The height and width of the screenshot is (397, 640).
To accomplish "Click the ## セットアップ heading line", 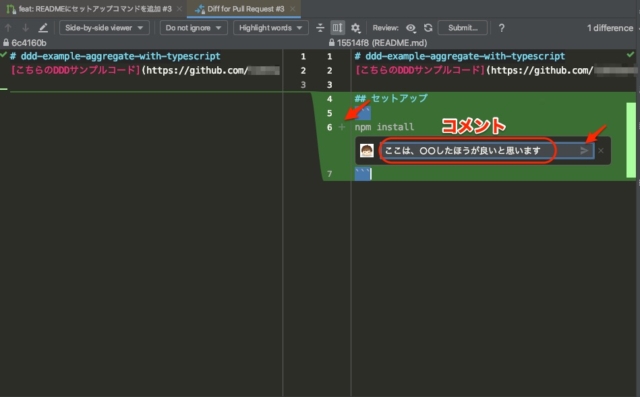I will tap(391, 98).
